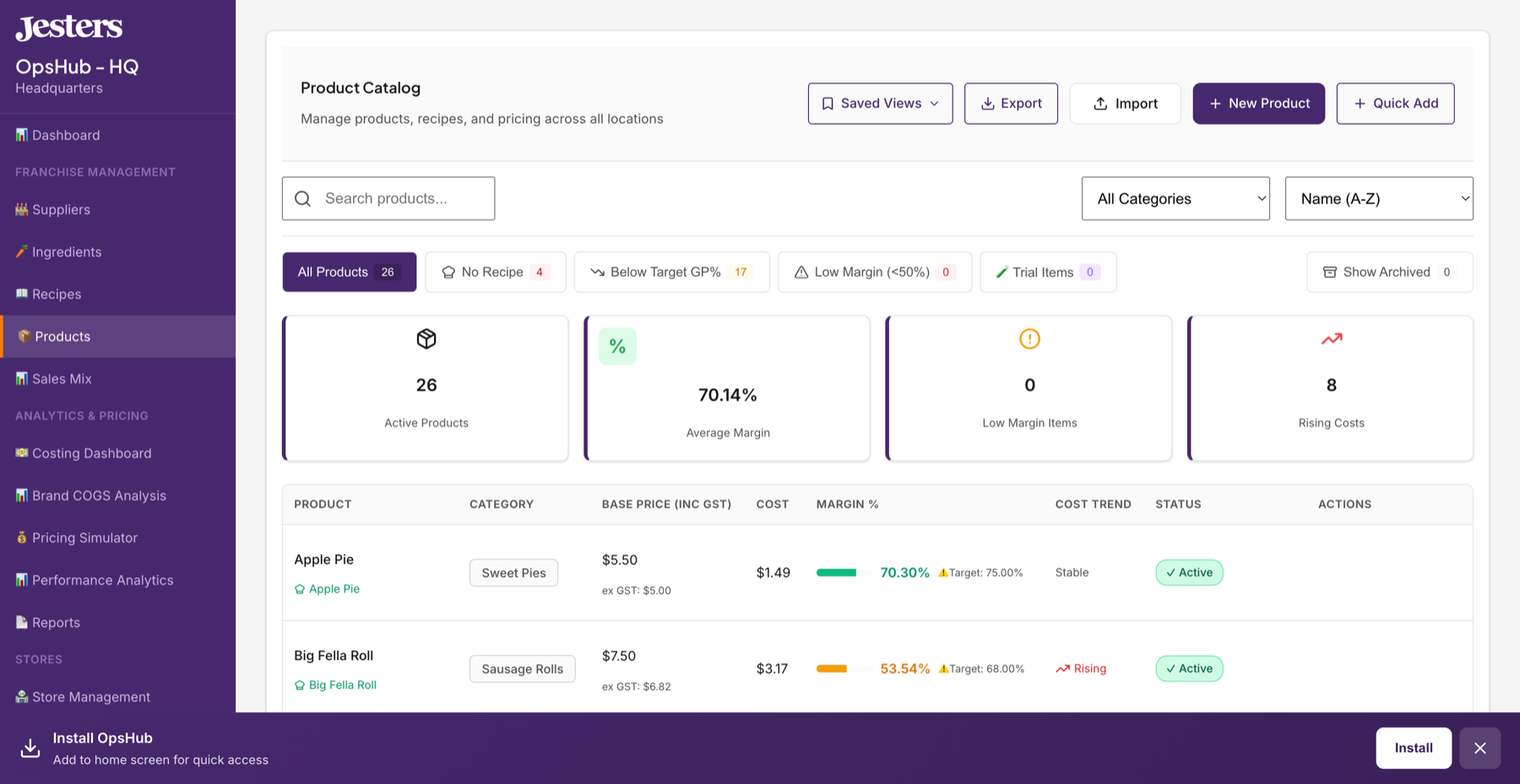
Task: Dismiss the Install OpsHub banner
Action: [x=1479, y=748]
